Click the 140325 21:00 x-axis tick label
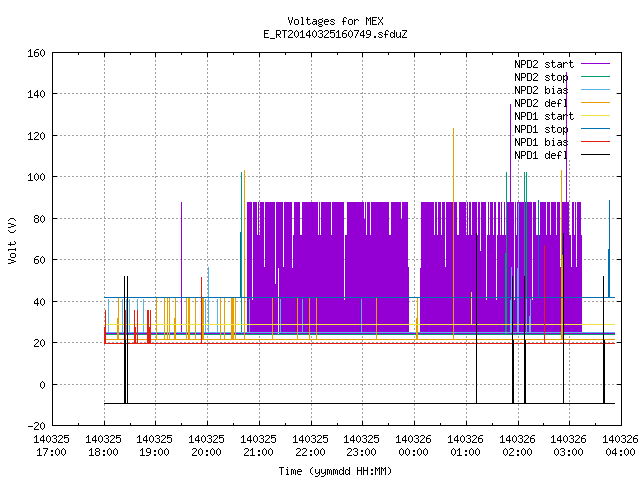 (x=258, y=446)
